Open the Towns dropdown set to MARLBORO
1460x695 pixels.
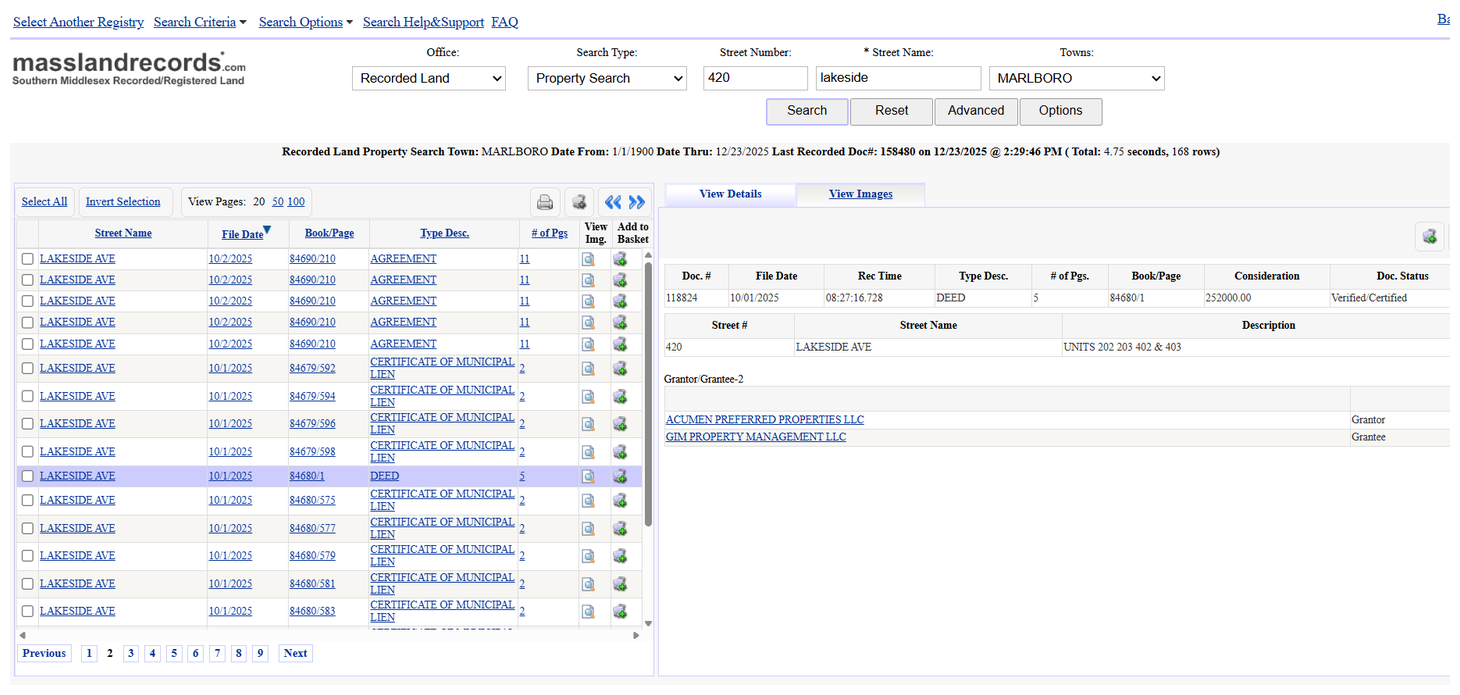pos(1077,78)
